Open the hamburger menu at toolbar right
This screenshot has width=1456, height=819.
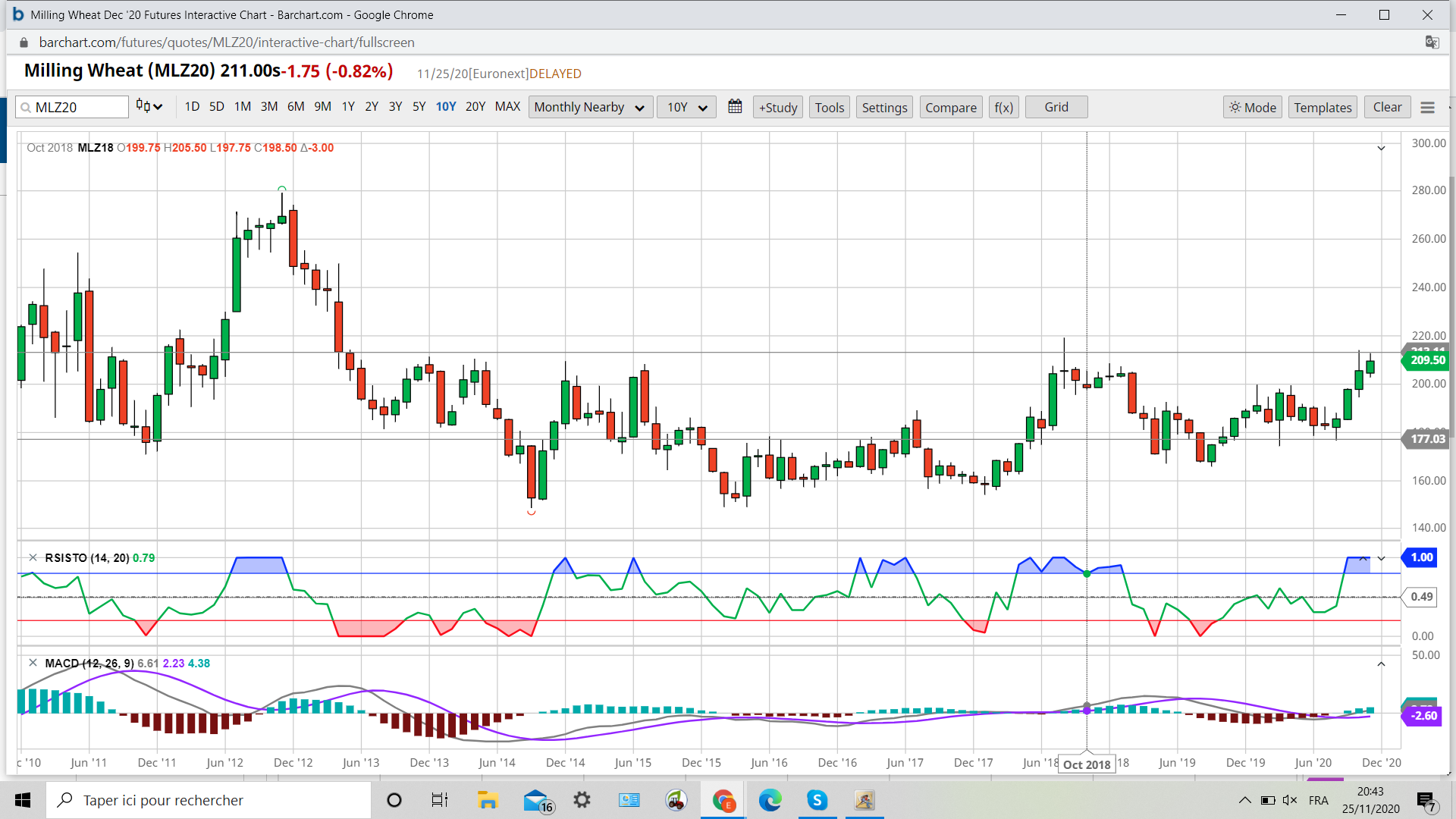point(1427,108)
